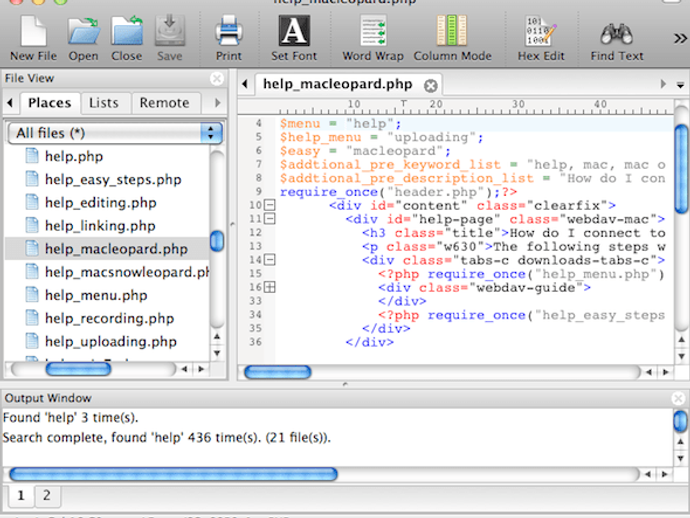This screenshot has height=518, width=690.
Task: Click the Output Window vertical scrollbar thumb
Action: click(x=680, y=421)
